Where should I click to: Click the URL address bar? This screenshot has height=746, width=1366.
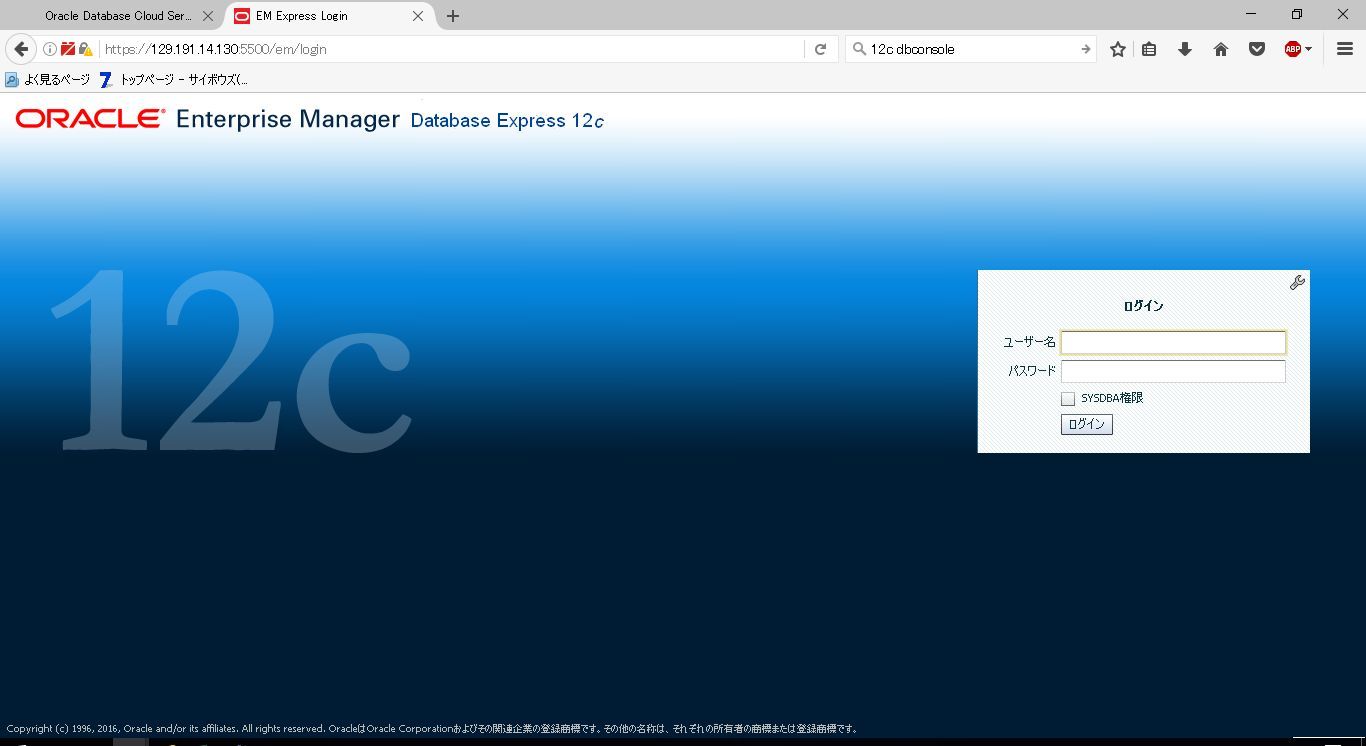coord(450,49)
